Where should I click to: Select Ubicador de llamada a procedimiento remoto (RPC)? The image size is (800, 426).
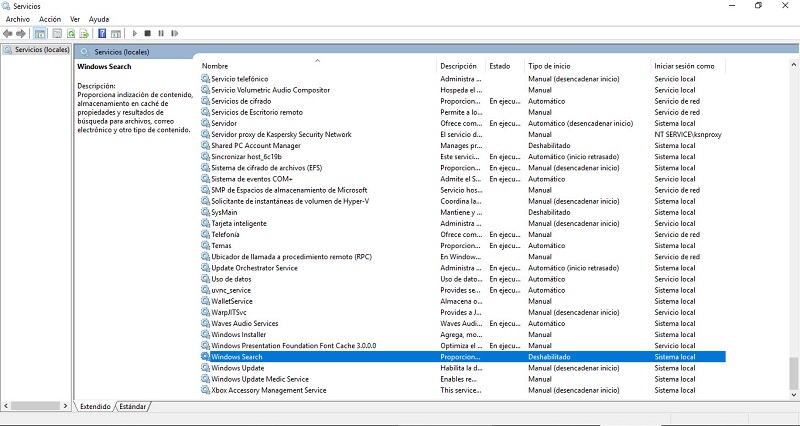(x=463, y=257)
